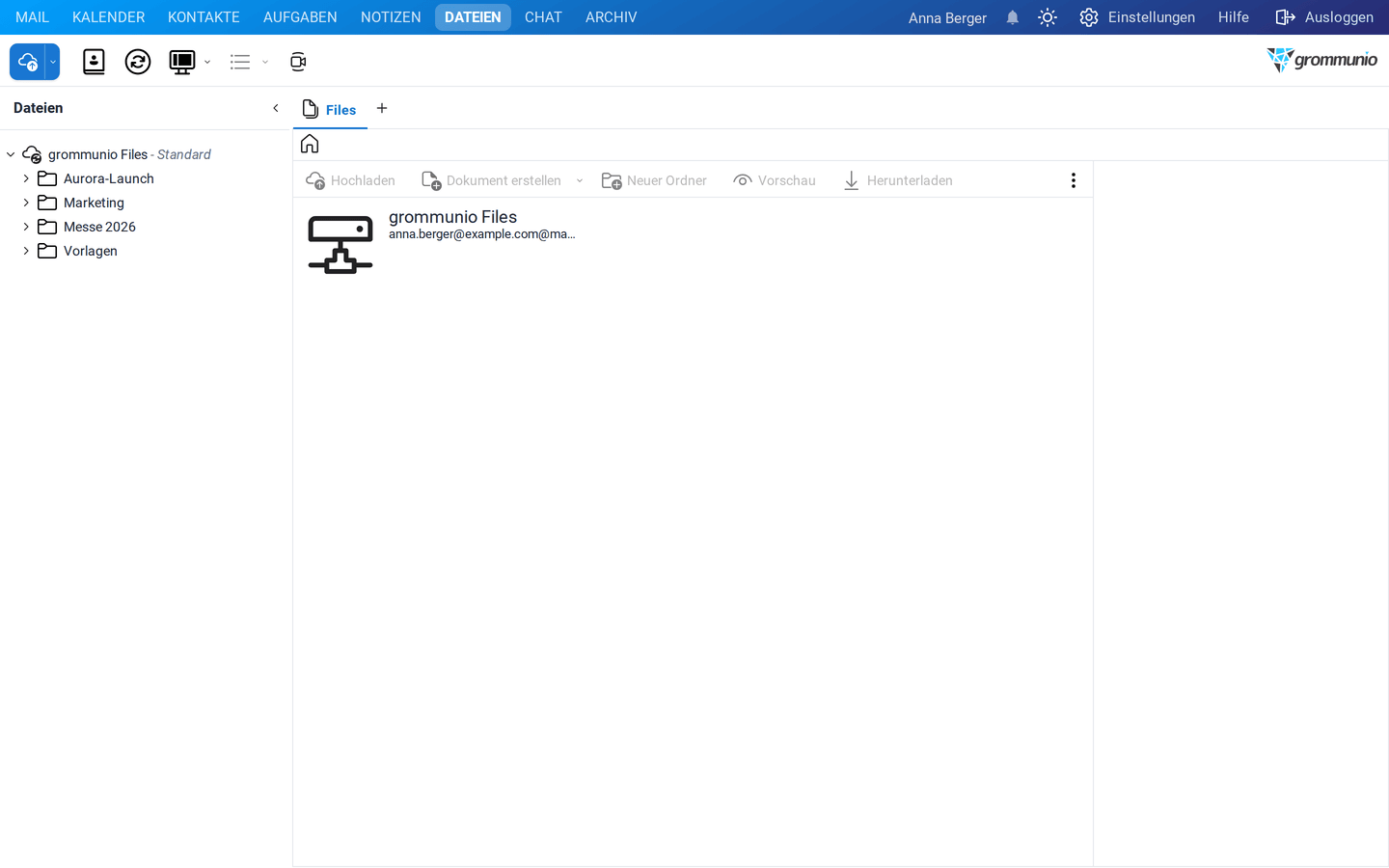Click Neuer Ordner button
The image size is (1389, 868).
point(654,180)
